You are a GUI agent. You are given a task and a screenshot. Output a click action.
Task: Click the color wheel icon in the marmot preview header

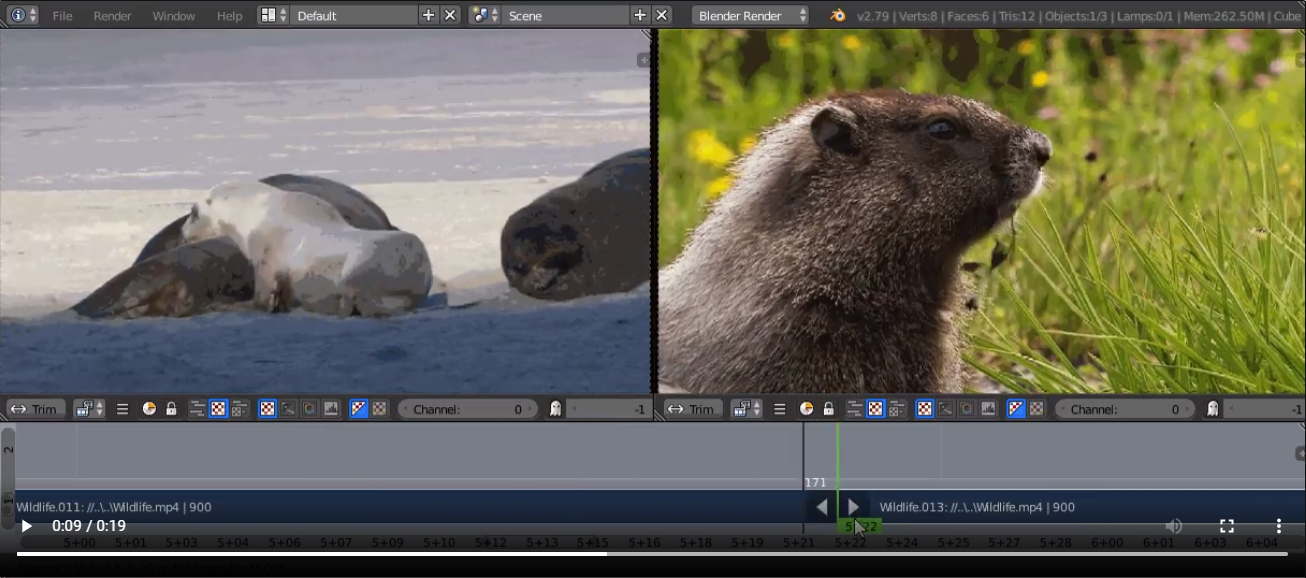click(x=806, y=409)
